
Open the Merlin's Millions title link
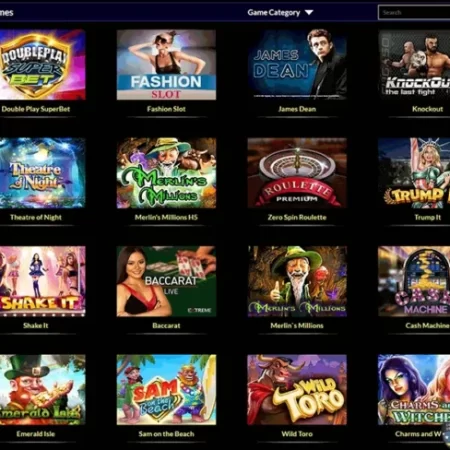(x=297, y=326)
